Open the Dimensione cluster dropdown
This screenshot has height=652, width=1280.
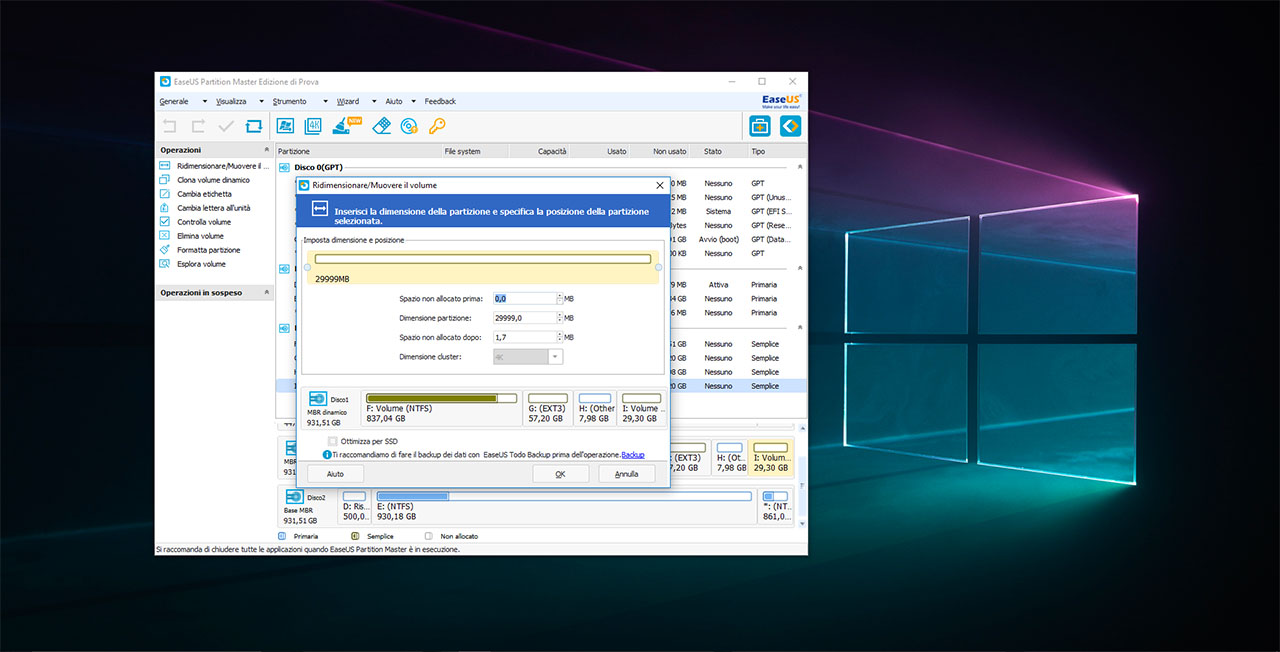555,356
